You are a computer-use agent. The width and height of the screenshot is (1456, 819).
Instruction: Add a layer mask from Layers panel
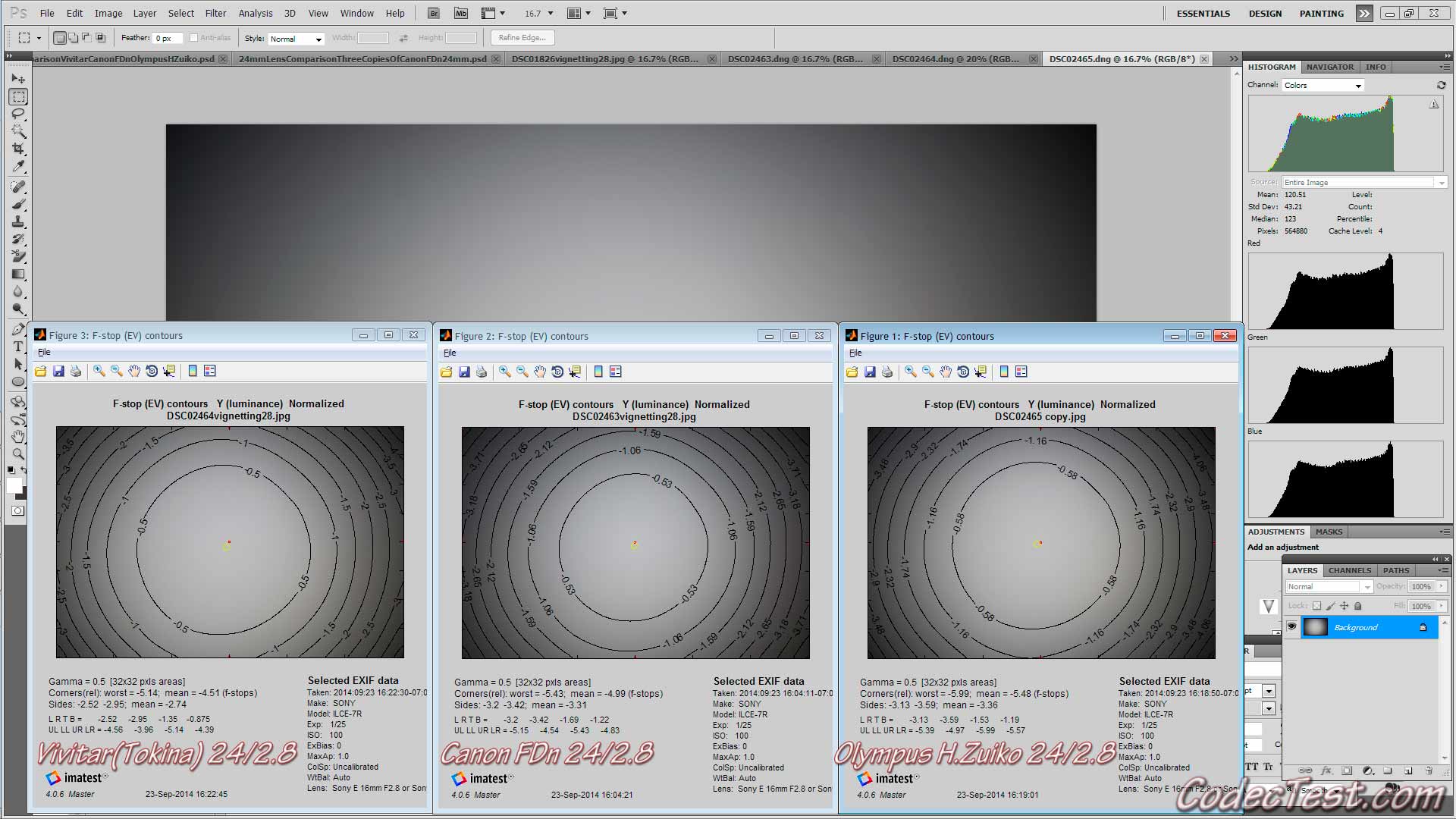coord(1348,770)
